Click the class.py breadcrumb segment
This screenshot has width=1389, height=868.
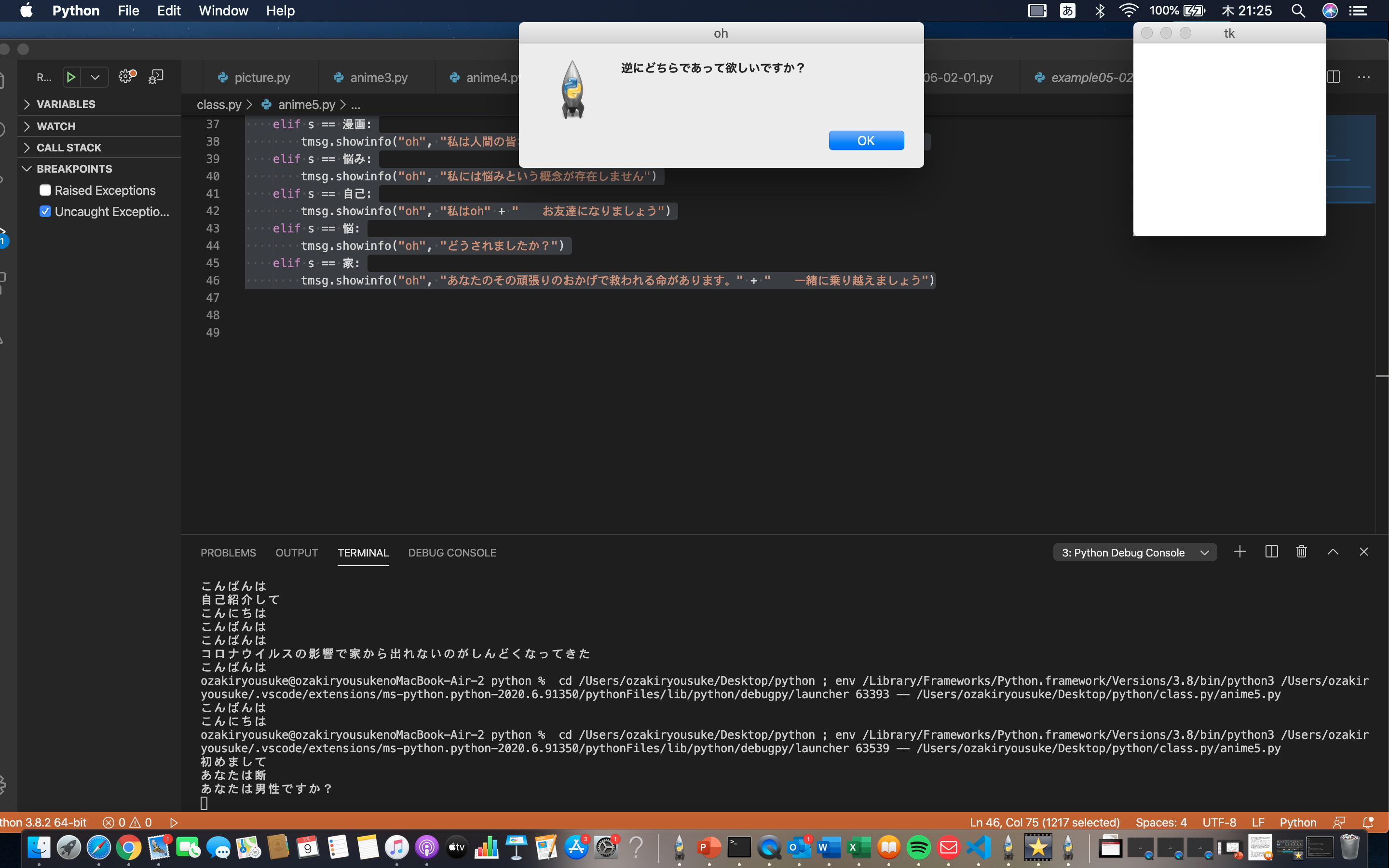click(x=219, y=105)
